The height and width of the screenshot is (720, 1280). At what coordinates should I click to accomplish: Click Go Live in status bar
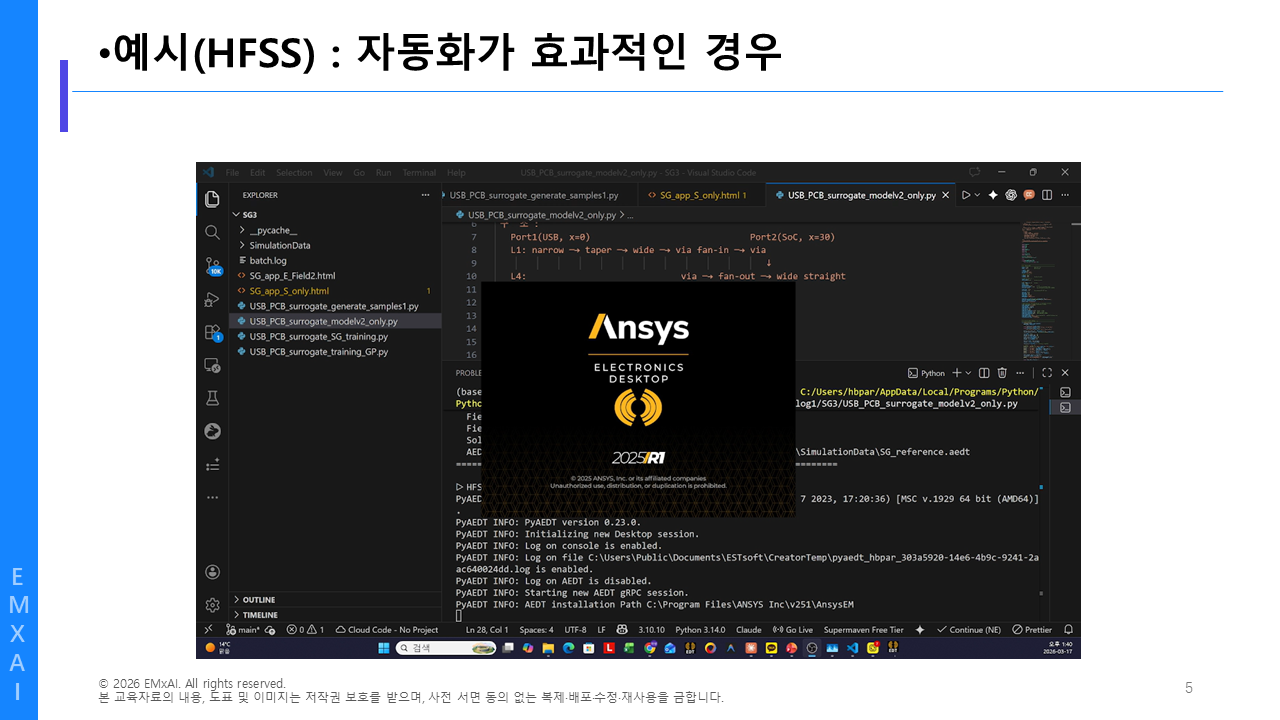point(793,630)
